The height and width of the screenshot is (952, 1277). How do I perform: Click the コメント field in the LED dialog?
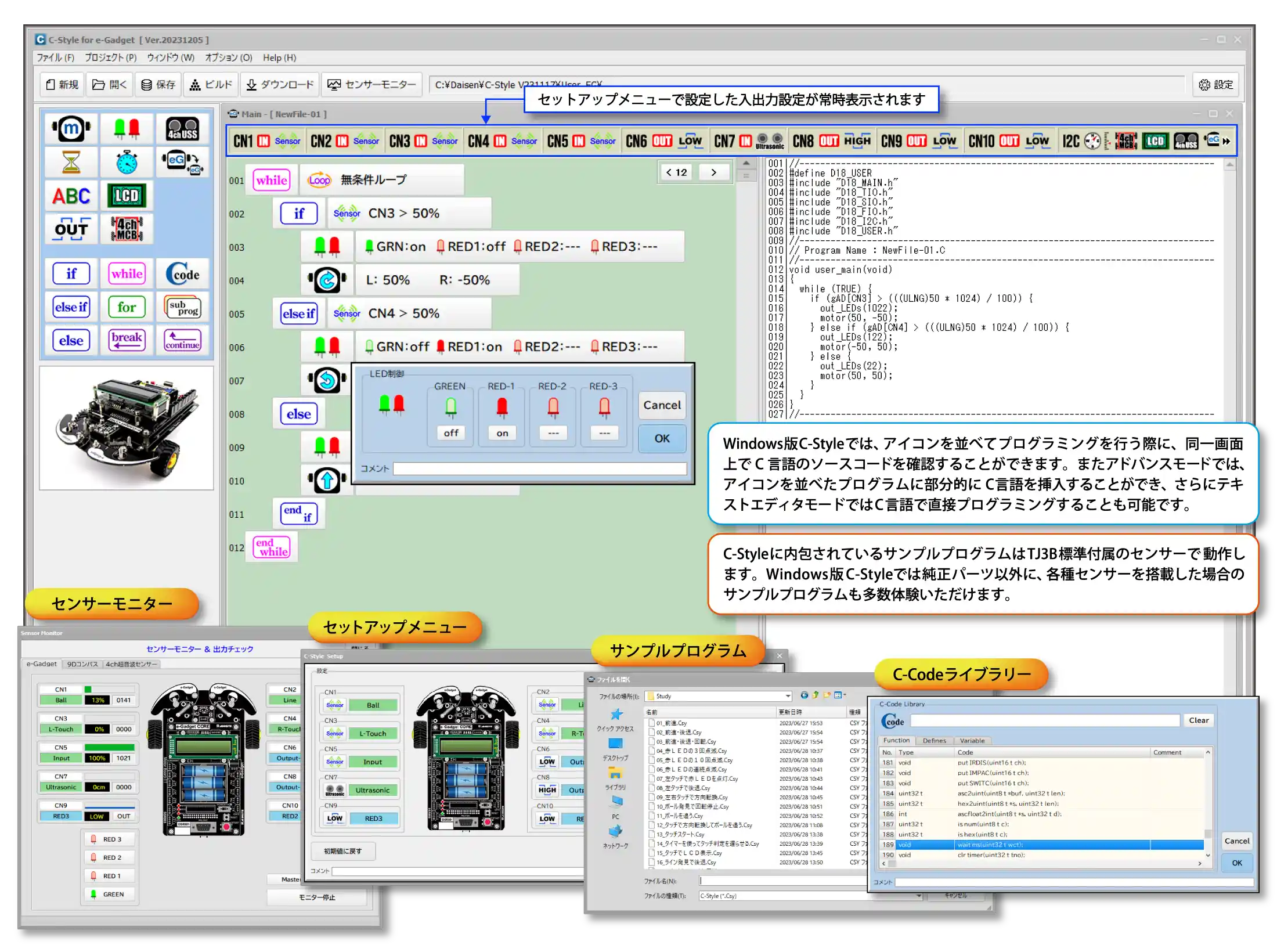pyautogui.click(x=539, y=468)
